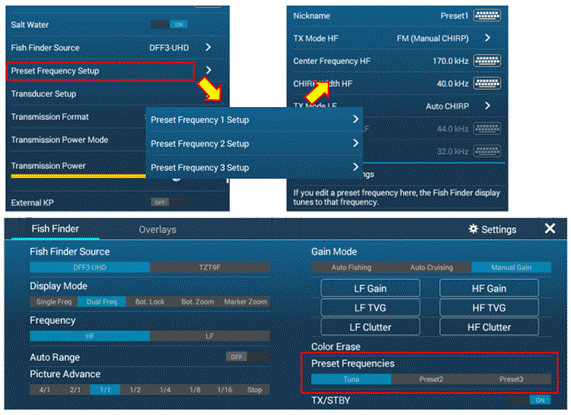This screenshot has height=415, width=571.
Task: Click the LF Clutter button
Action: [370, 327]
